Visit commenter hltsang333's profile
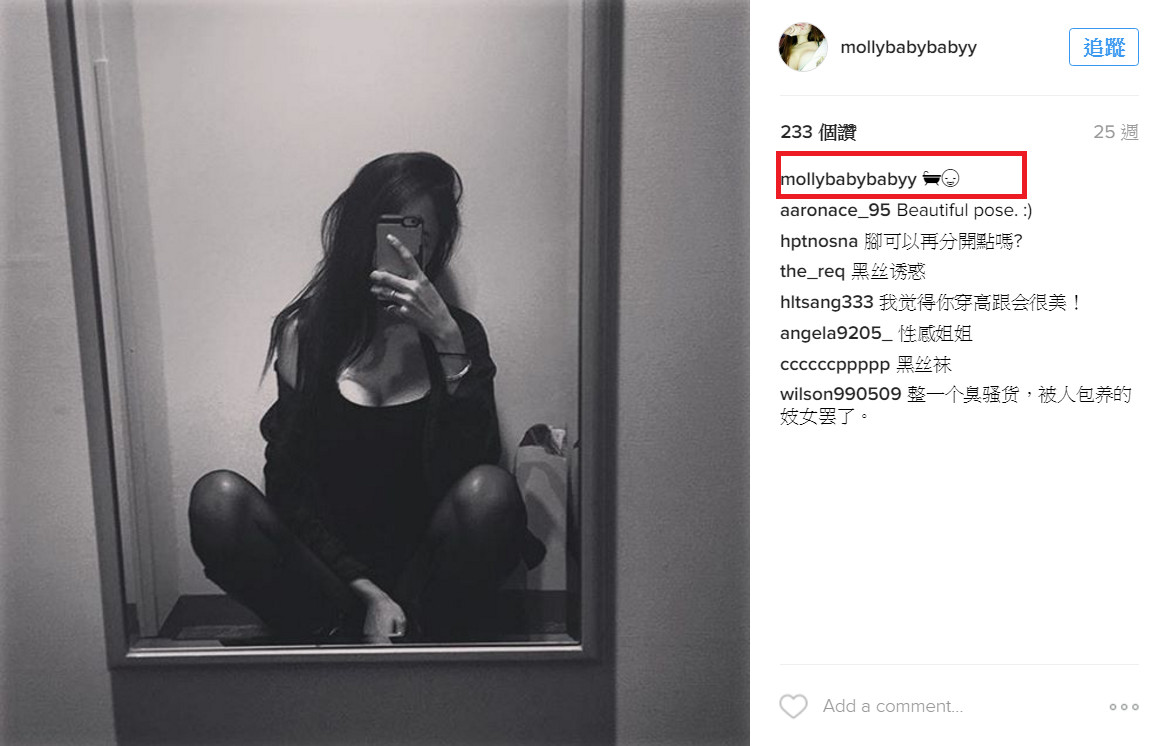This screenshot has height=746, width=1159. pyautogui.click(x=826, y=302)
